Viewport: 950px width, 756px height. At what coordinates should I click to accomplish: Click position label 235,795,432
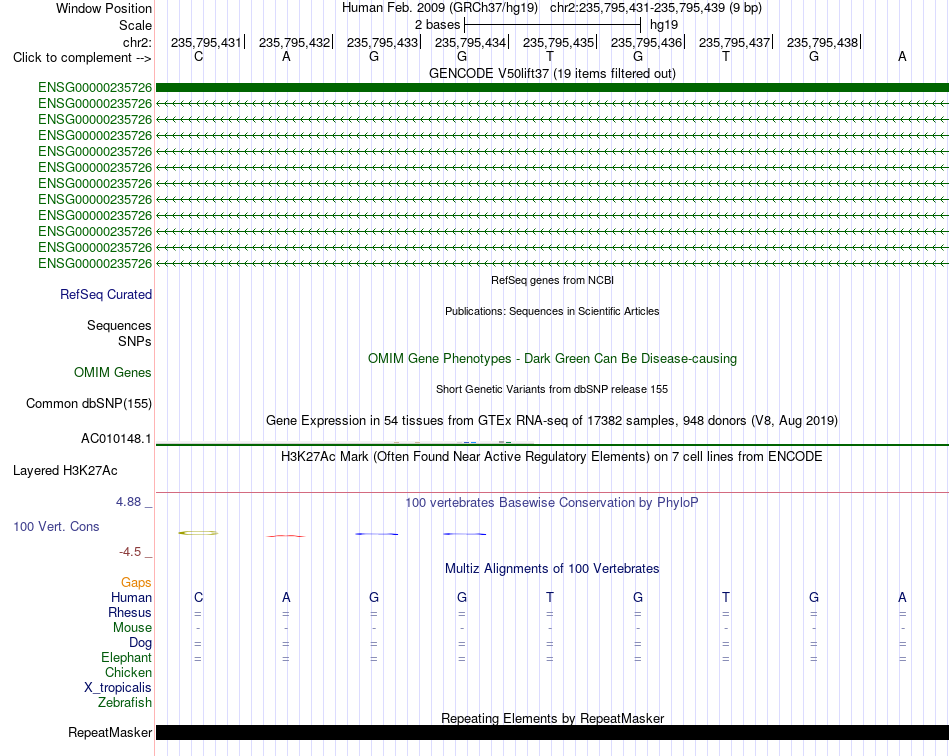pyautogui.click(x=294, y=42)
